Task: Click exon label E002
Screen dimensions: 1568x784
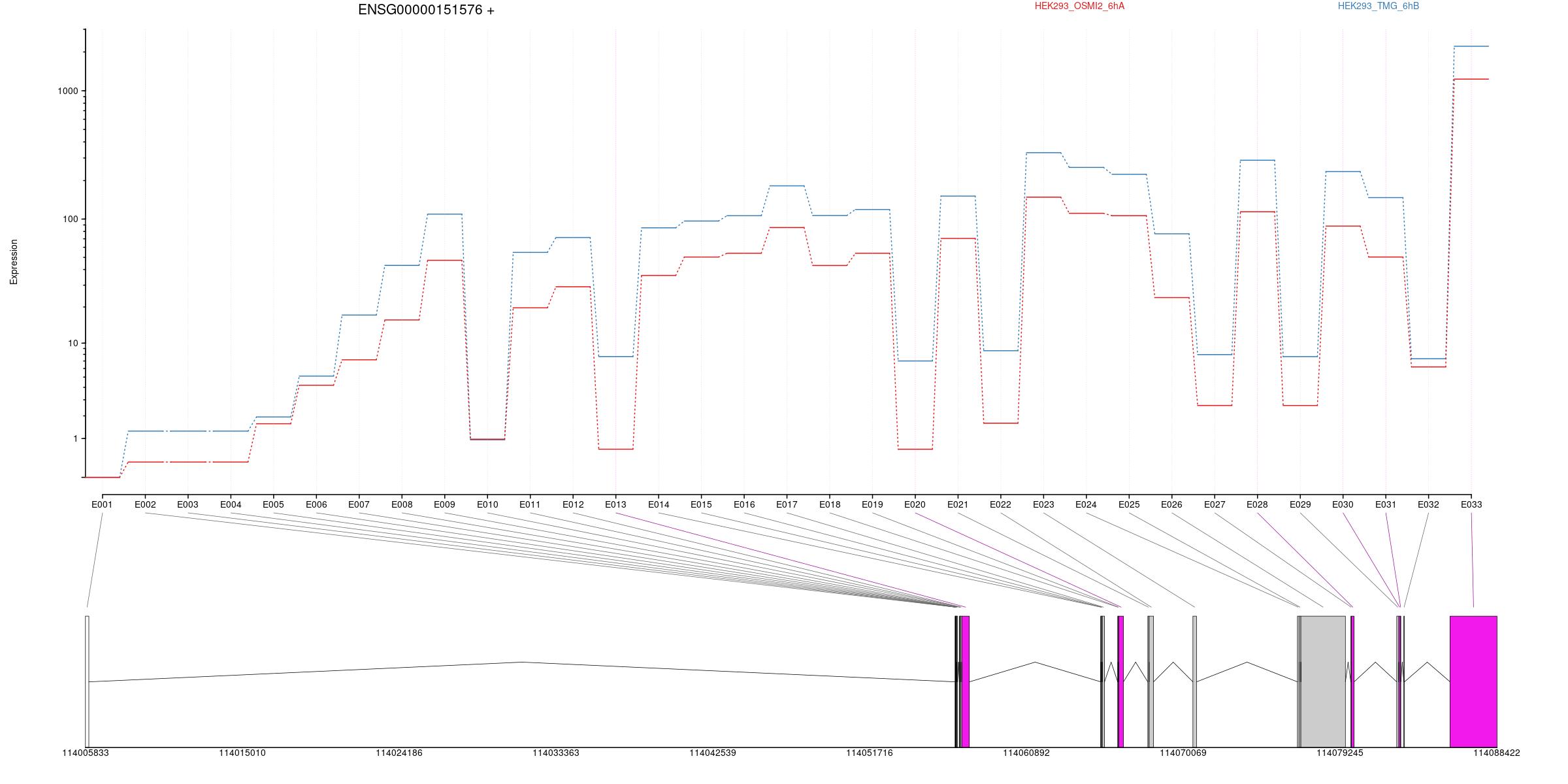Action: tap(145, 504)
